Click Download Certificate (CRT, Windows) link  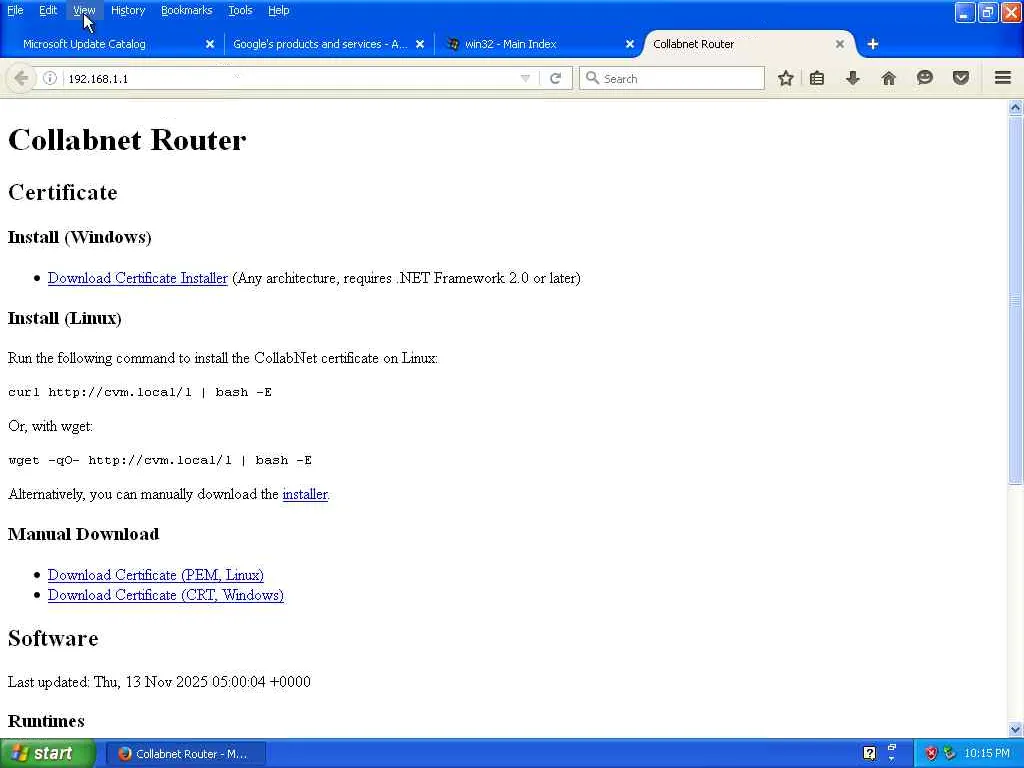pos(165,596)
